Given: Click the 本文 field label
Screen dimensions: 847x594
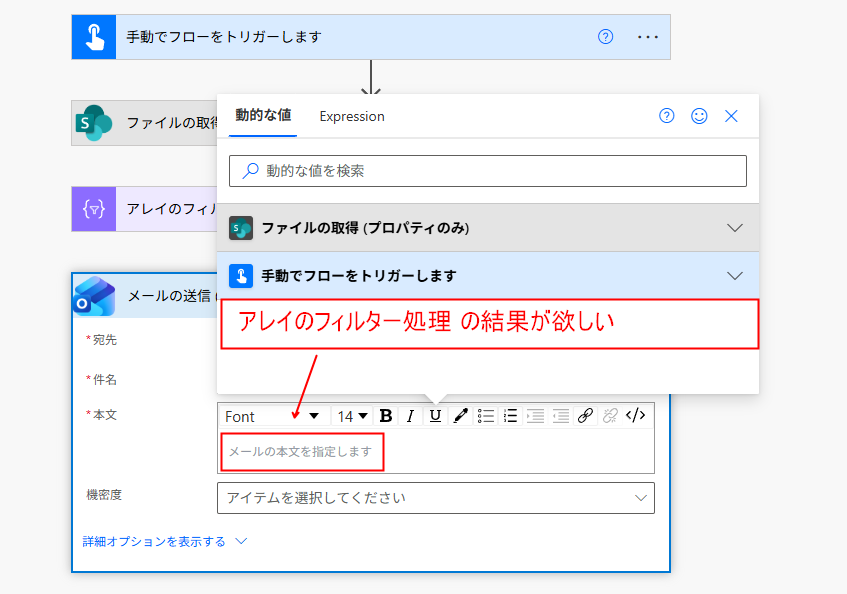Looking at the screenshot, I should point(105,415).
